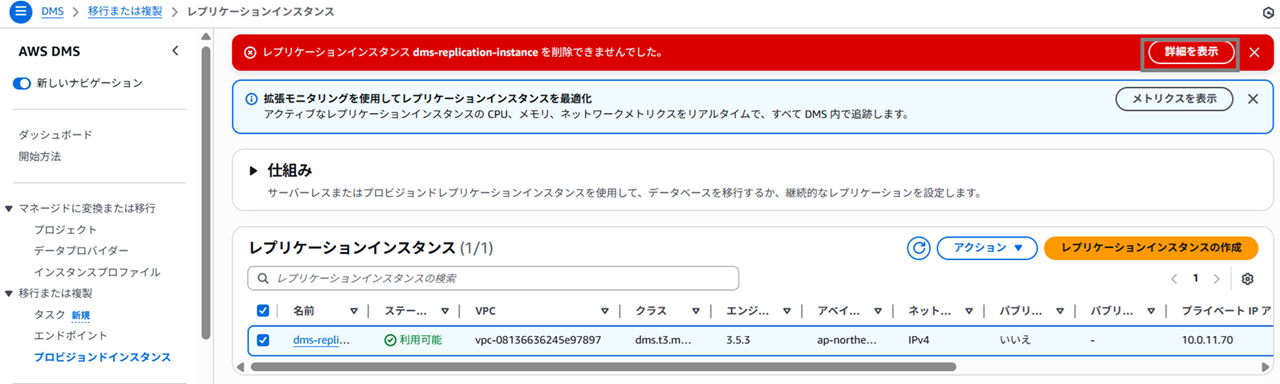Click the IPv4 network type cell
The height and width of the screenshot is (384, 1280).
920,340
